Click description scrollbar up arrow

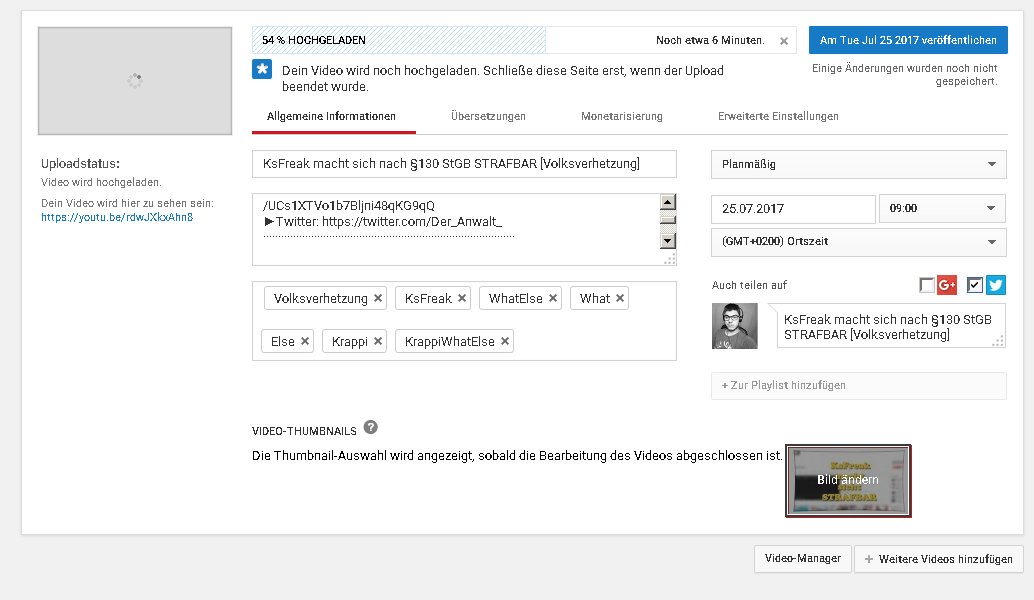668,202
